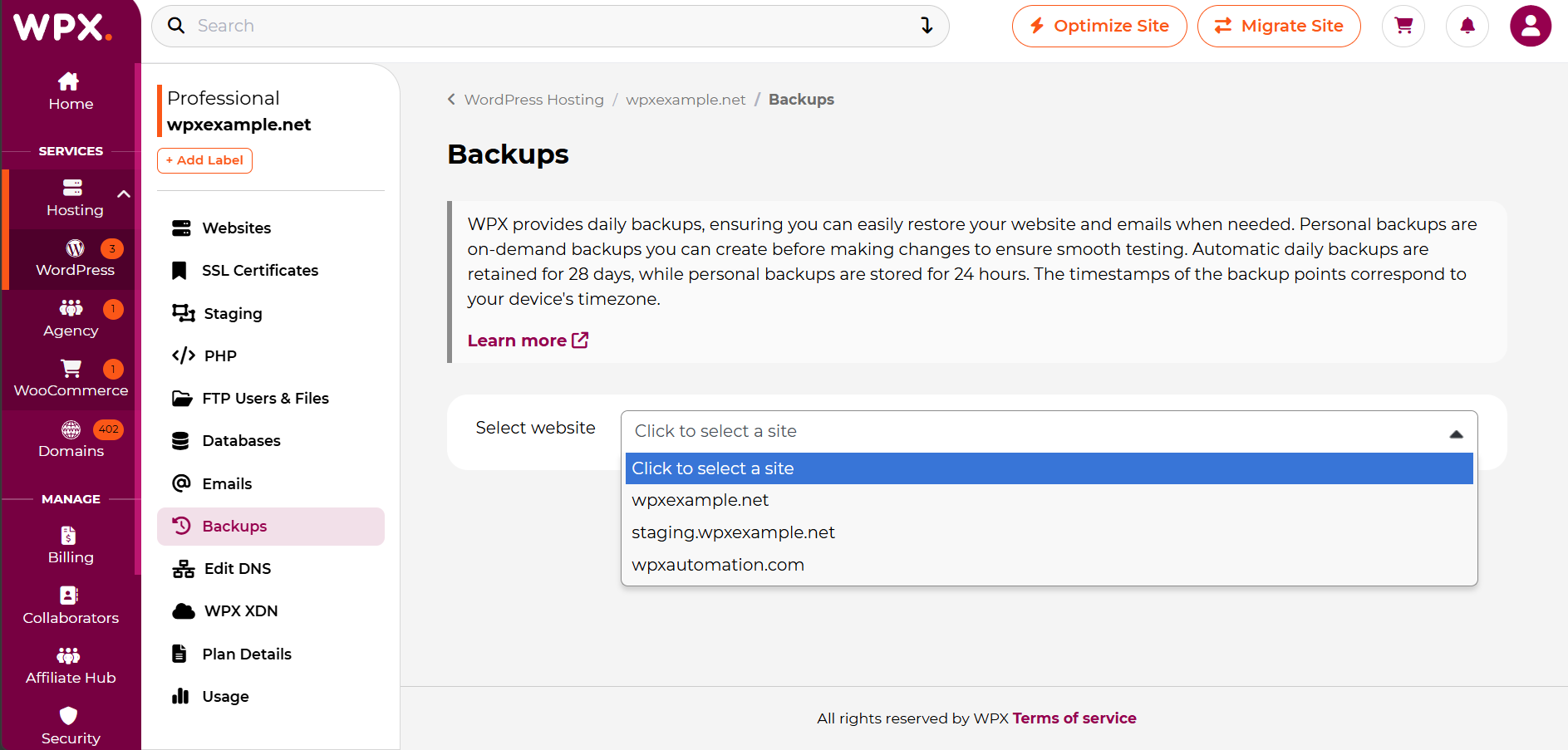The image size is (1568, 750).
Task: Open the Websites menu item
Action: [271, 228]
